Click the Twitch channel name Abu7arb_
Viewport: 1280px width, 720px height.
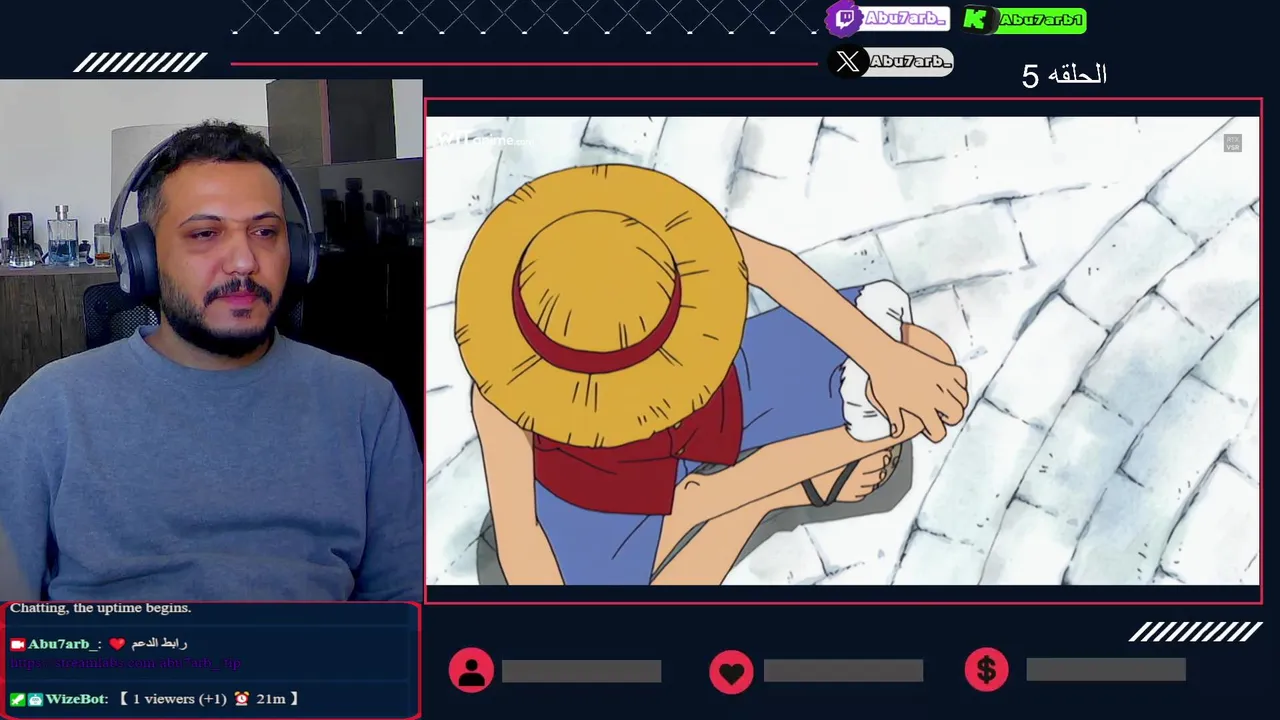click(x=904, y=18)
